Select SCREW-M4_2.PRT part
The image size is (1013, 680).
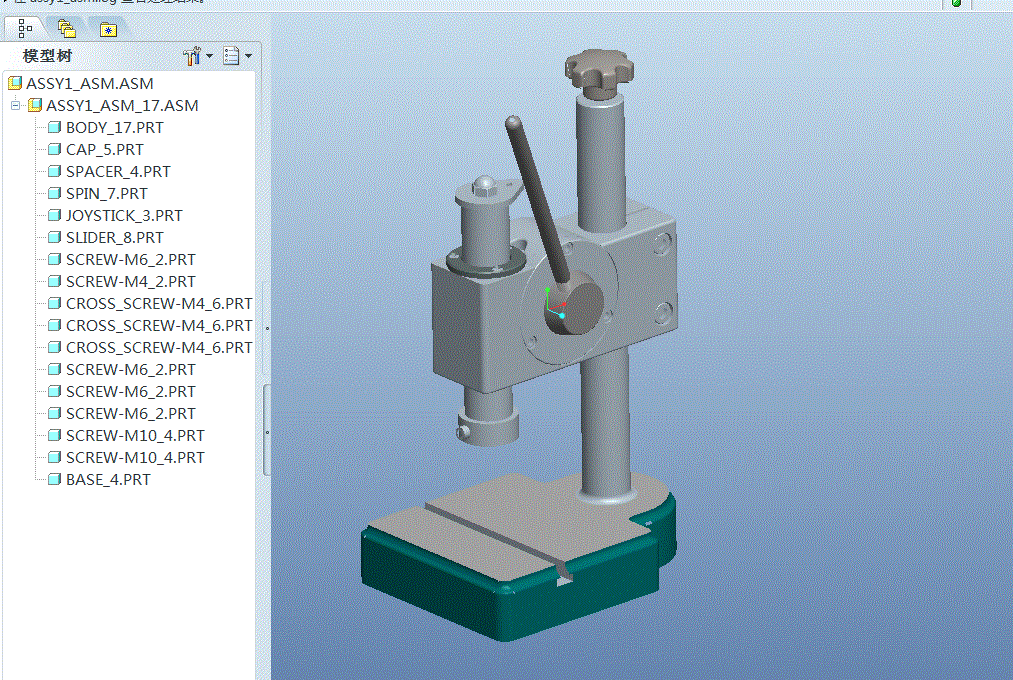131,281
